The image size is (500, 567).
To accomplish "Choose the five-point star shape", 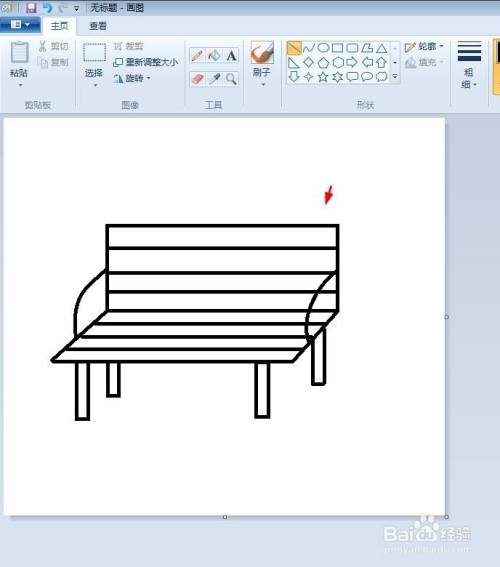I will coord(323,77).
